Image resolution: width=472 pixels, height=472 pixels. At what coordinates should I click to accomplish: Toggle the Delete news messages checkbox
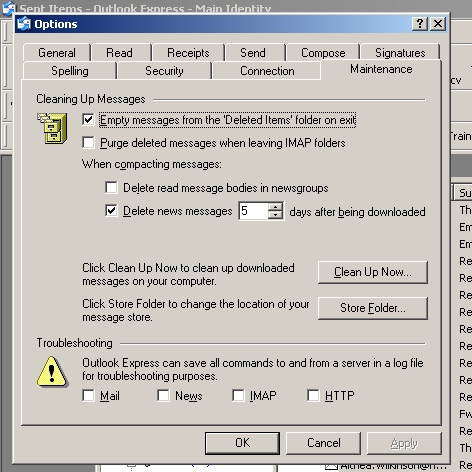[111, 210]
